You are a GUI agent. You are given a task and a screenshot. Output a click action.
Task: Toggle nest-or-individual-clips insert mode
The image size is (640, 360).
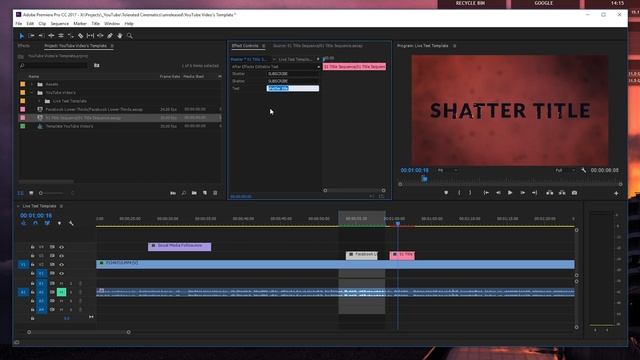[24, 223]
